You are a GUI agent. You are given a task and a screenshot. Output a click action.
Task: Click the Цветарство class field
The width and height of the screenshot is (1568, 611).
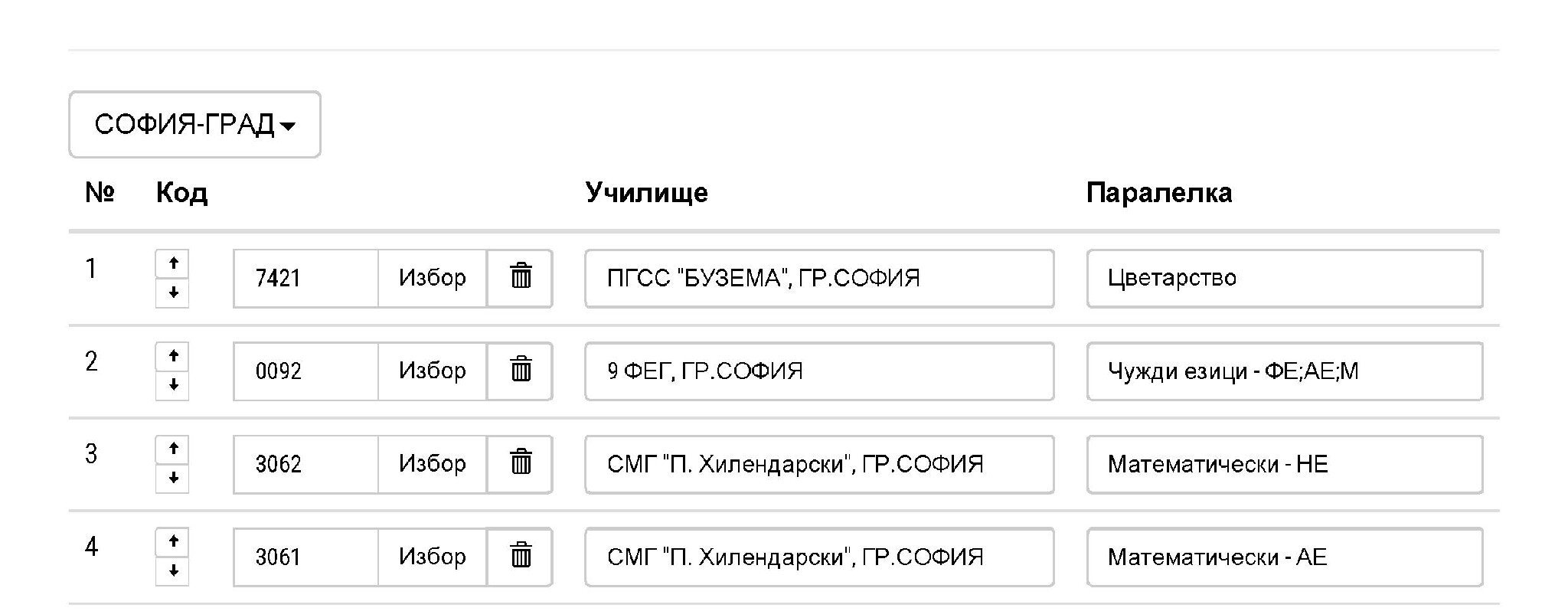coord(1284,278)
